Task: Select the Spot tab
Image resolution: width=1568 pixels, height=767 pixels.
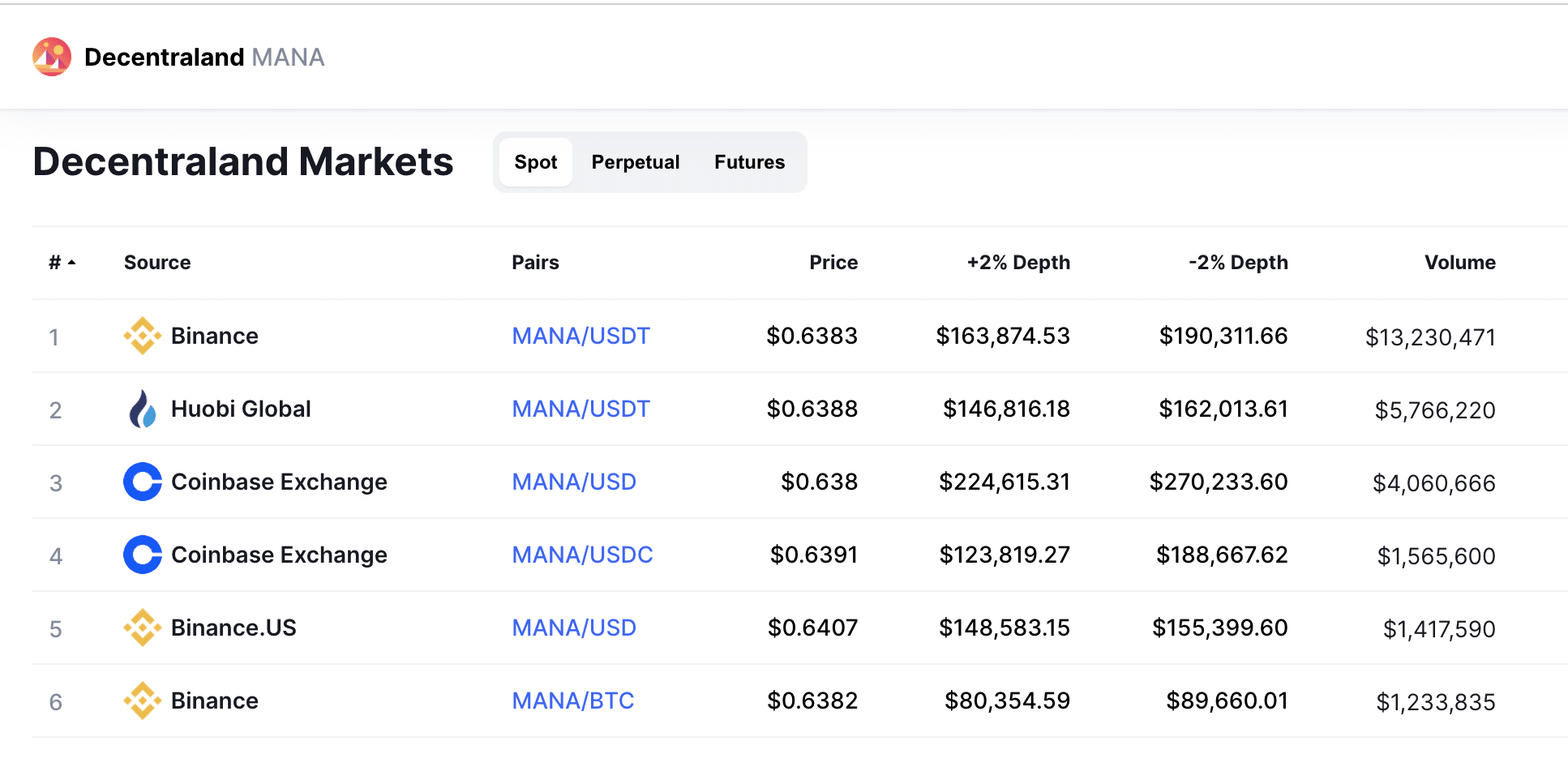Action: (536, 162)
